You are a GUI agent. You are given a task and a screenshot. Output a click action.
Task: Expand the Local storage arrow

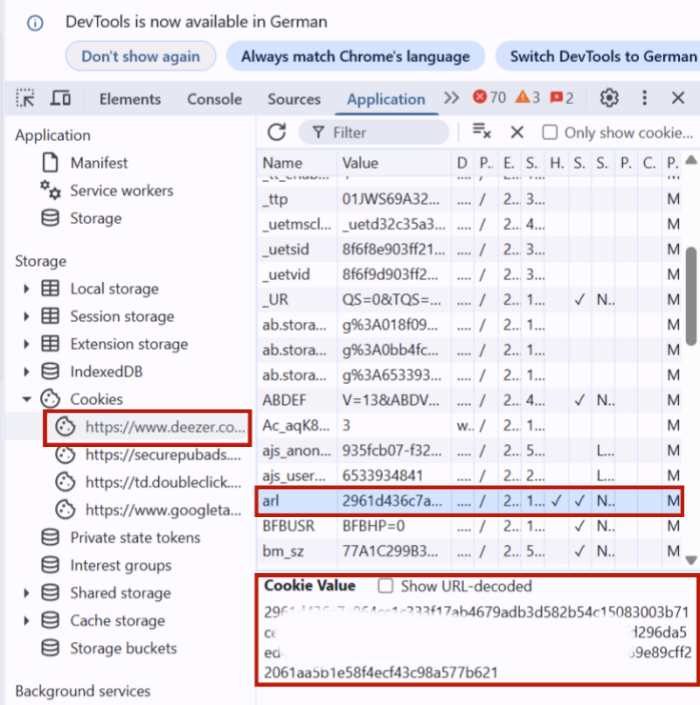click(26, 289)
